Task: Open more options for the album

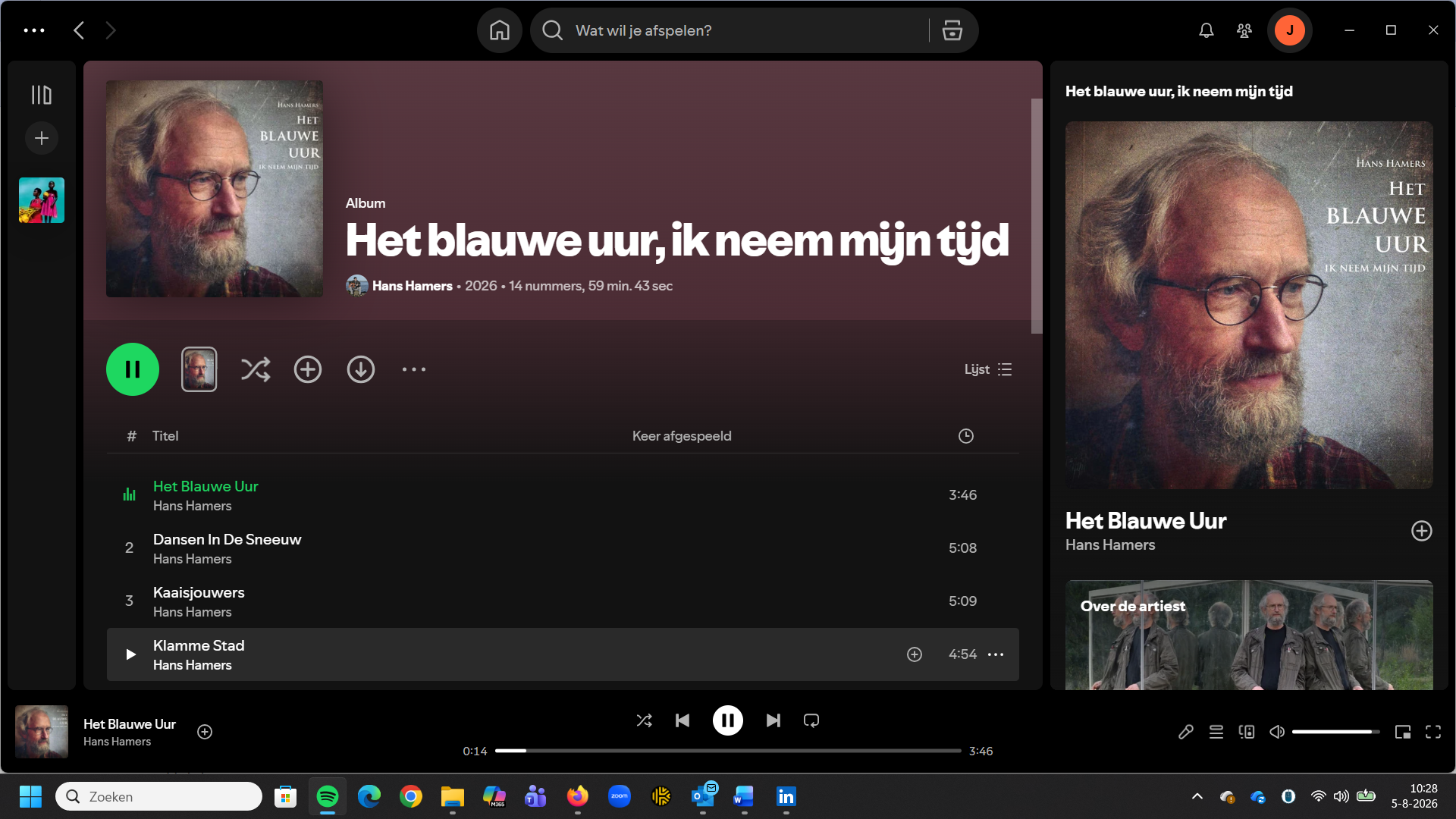Action: pyautogui.click(x=414, y=369)
